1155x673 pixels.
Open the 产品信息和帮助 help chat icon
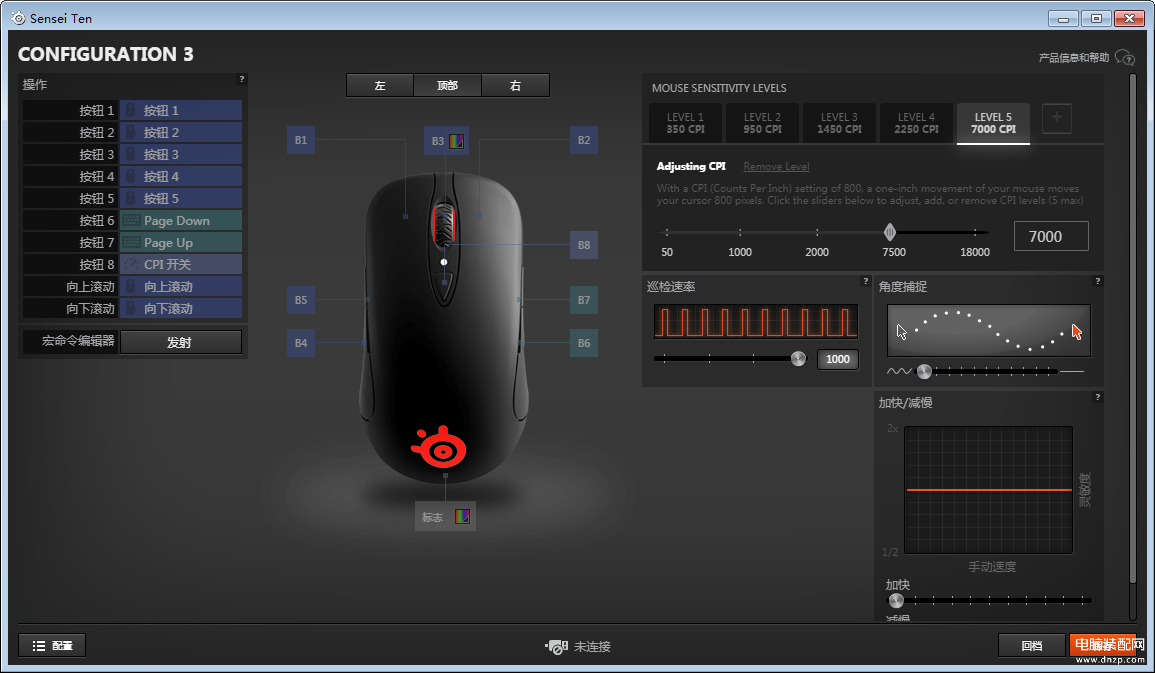(x=1125, y=57)
